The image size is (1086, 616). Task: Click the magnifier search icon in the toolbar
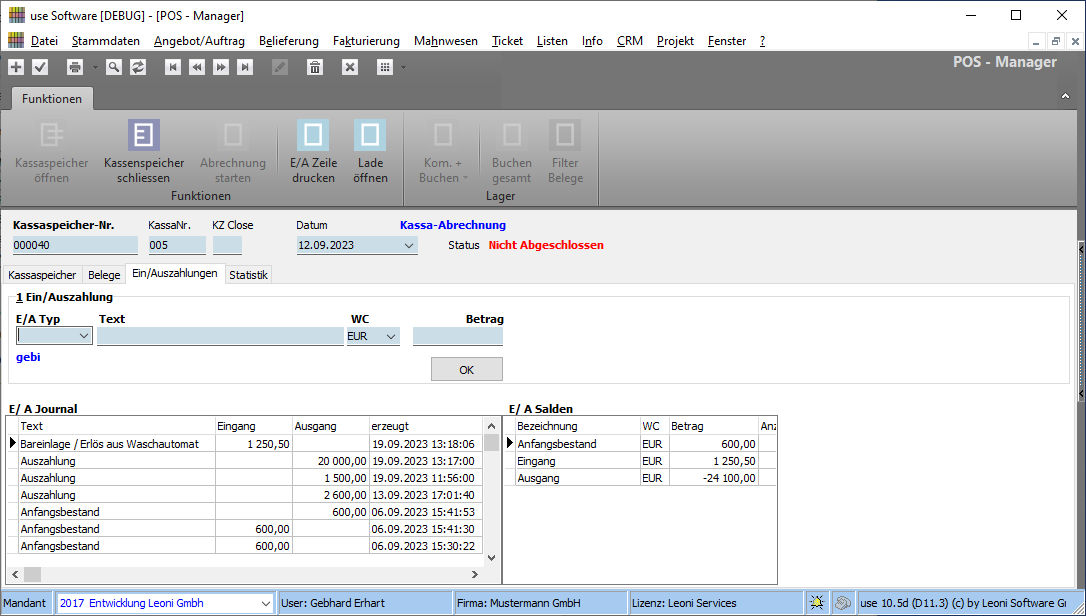coord(113,67)
